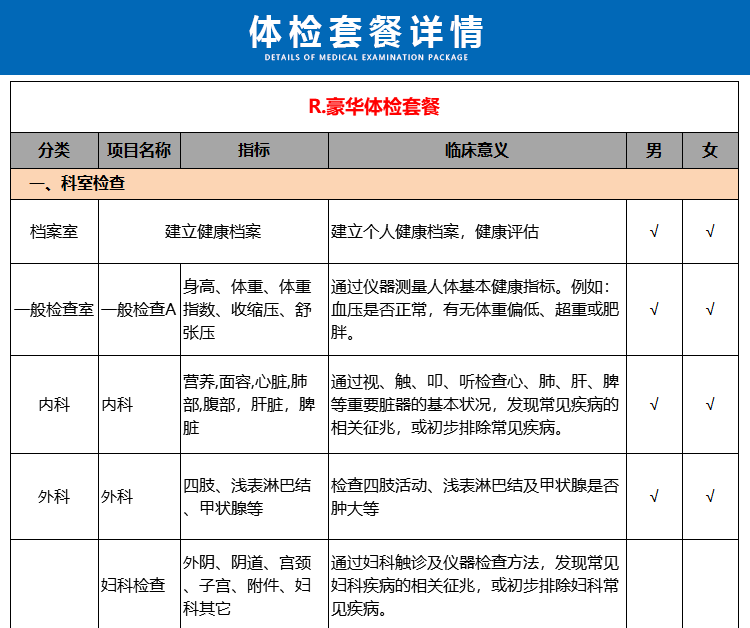Click the 男 checkmark in 外科 row
The width and height of the screenshot is (750, 628).
pyautogui.click(x=654, y=496)
